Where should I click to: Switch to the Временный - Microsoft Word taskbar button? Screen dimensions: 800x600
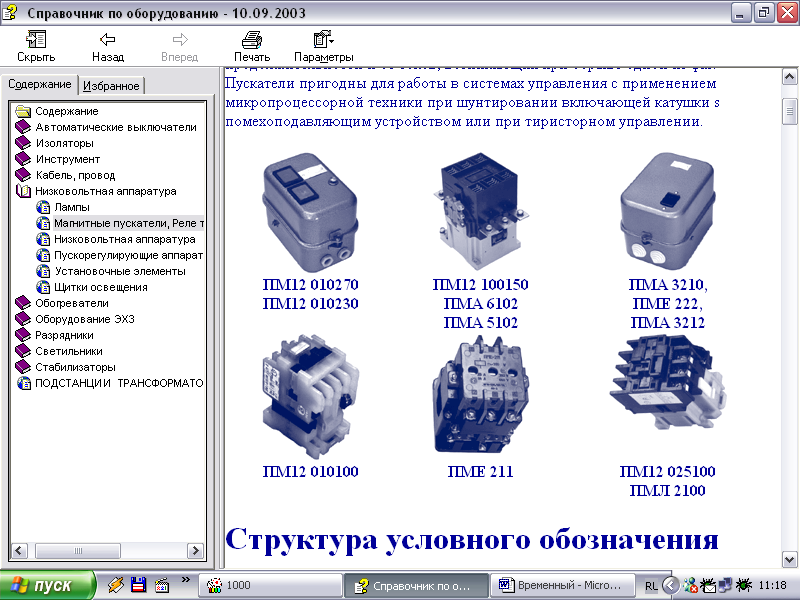pos(562,585)
